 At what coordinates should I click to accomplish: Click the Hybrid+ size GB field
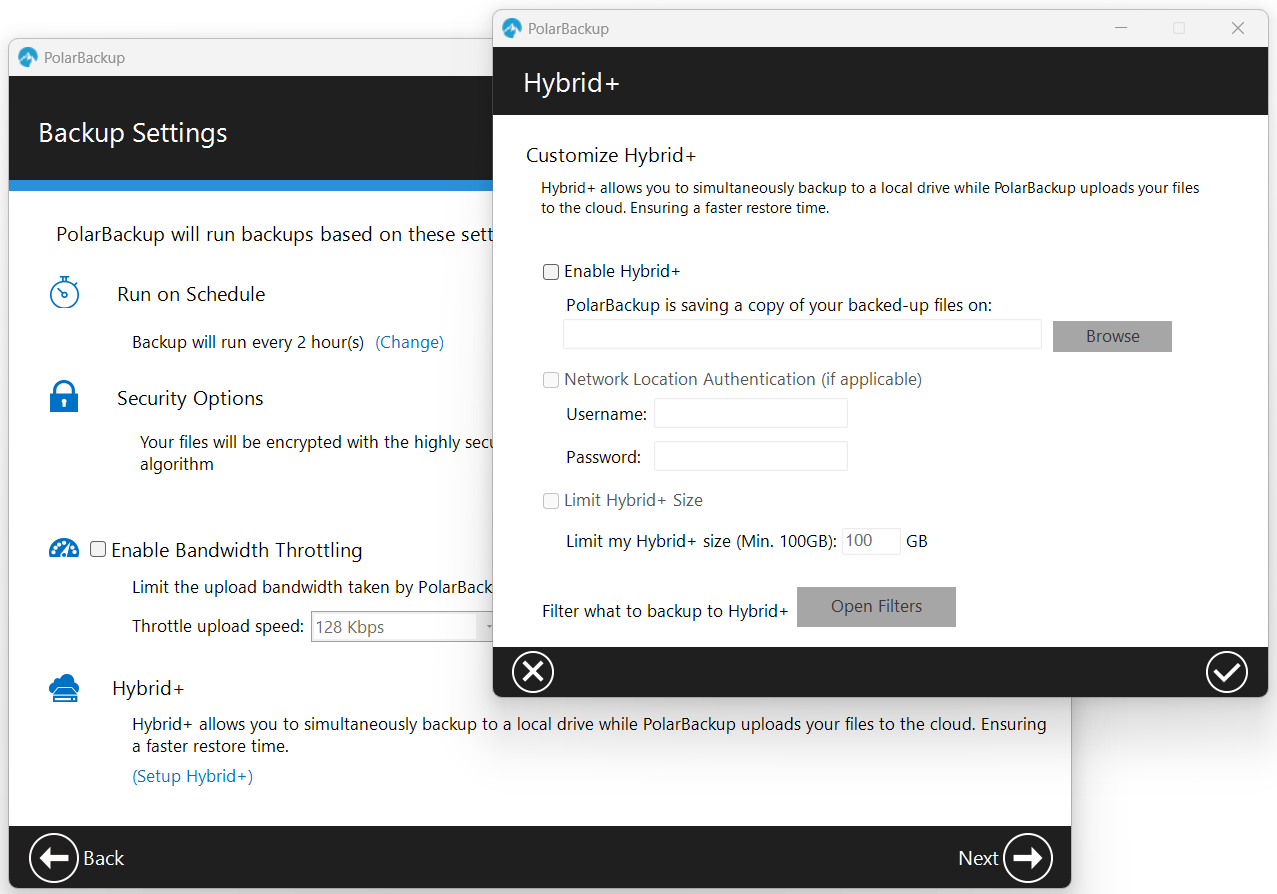coord(870,540)
